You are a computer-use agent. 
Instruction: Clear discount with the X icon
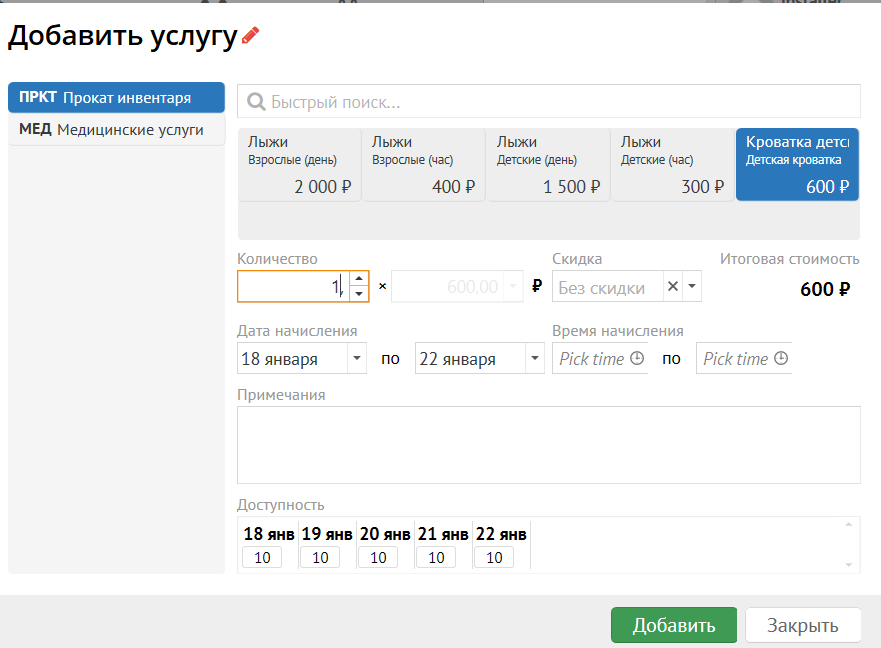coord(673,287)
